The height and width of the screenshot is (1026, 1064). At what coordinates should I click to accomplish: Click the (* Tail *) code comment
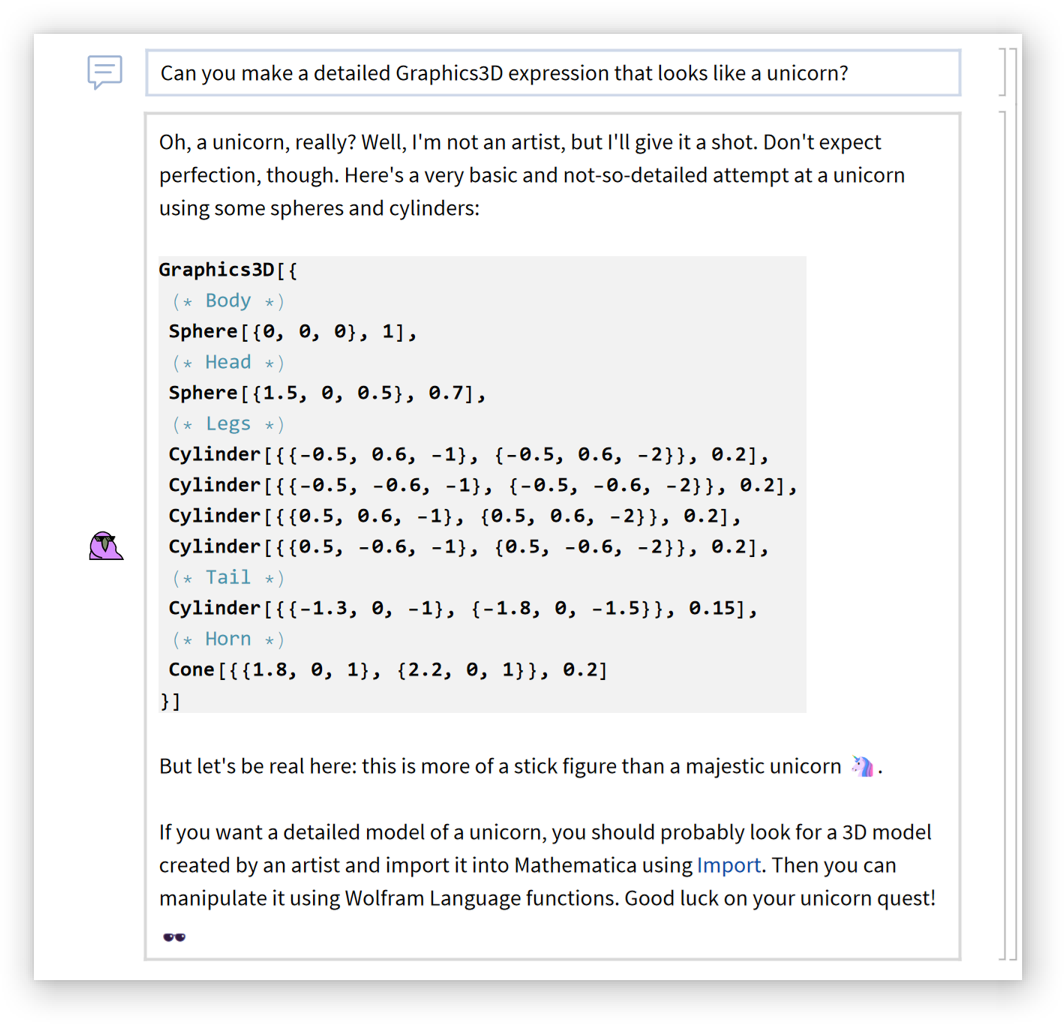point(228,578)
